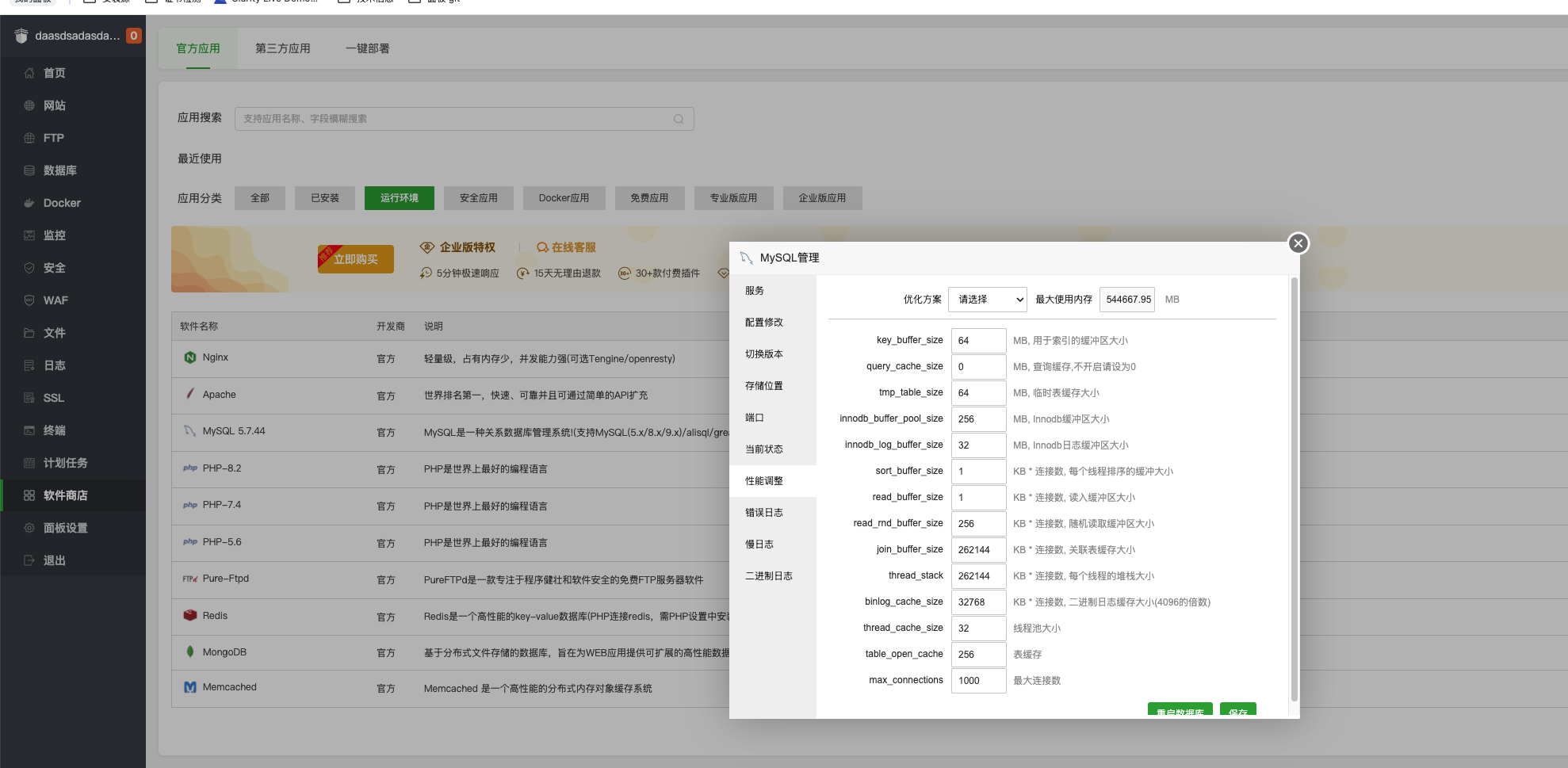
Task: Click the FTP icon in sidebar
Action: [x=29, y=138]
